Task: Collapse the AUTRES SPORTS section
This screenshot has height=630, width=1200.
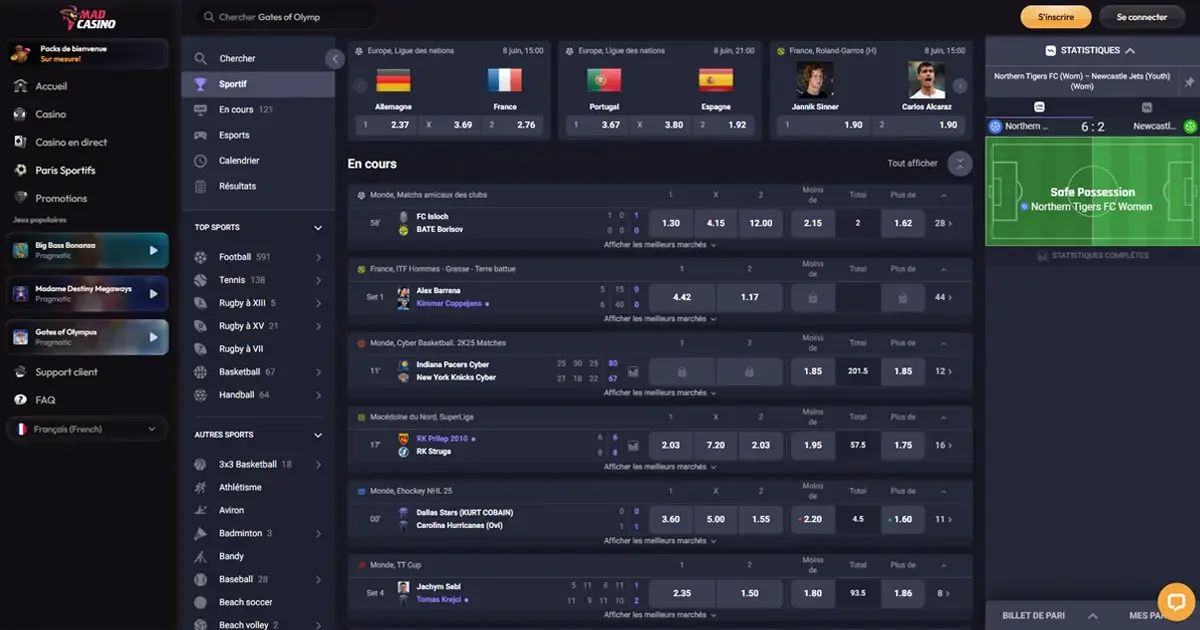Action: click(x=318, y=435)
